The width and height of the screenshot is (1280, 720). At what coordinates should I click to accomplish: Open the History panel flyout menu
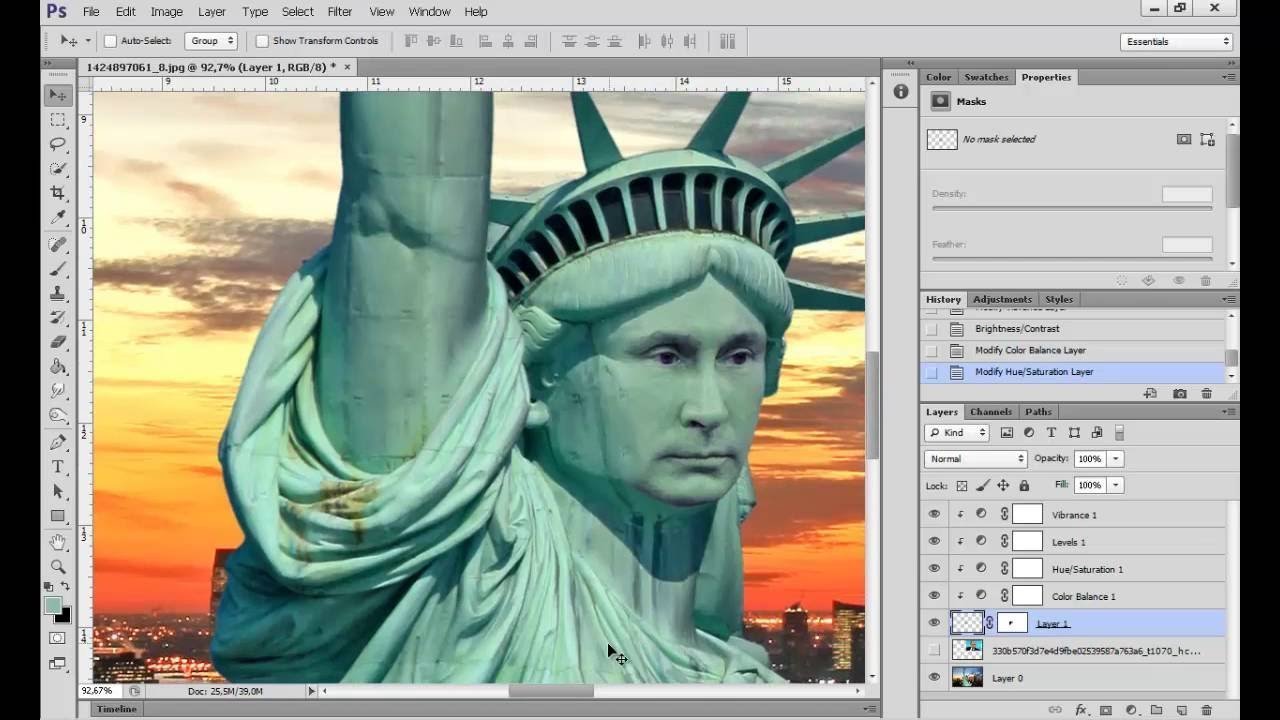click(1227, 299)
